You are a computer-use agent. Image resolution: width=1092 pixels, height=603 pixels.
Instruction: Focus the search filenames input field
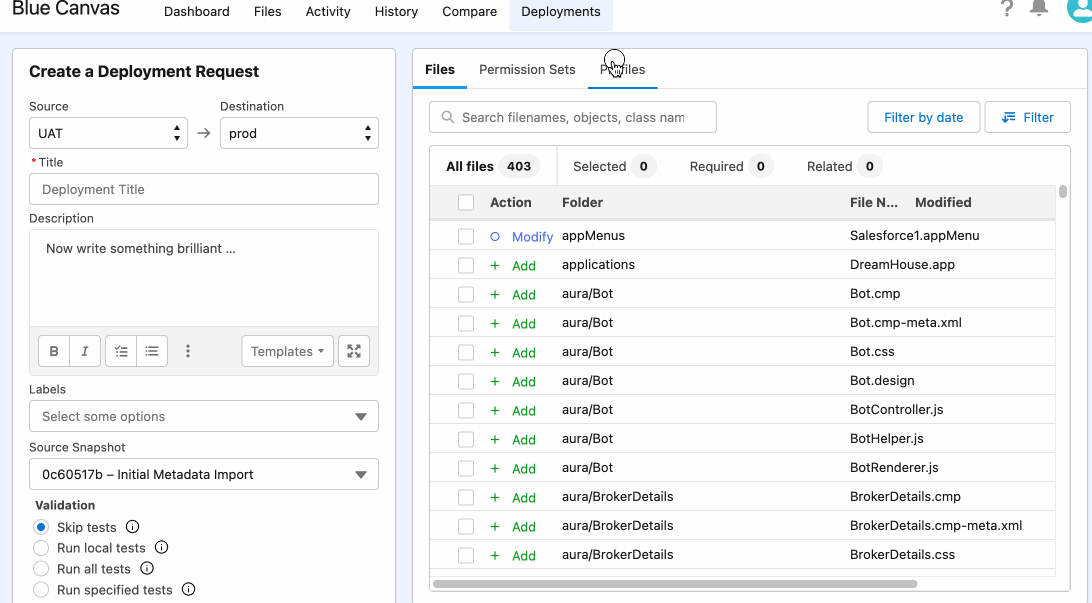click(x=572, y=117)
